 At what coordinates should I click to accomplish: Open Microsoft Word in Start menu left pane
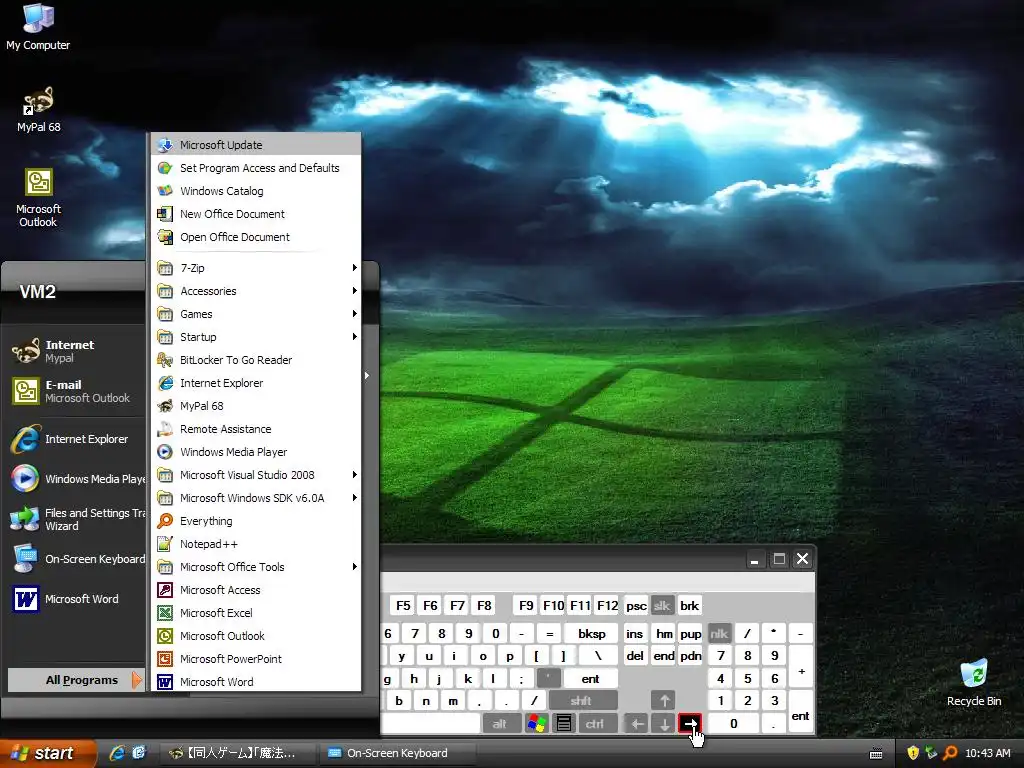tap(76, 599)
